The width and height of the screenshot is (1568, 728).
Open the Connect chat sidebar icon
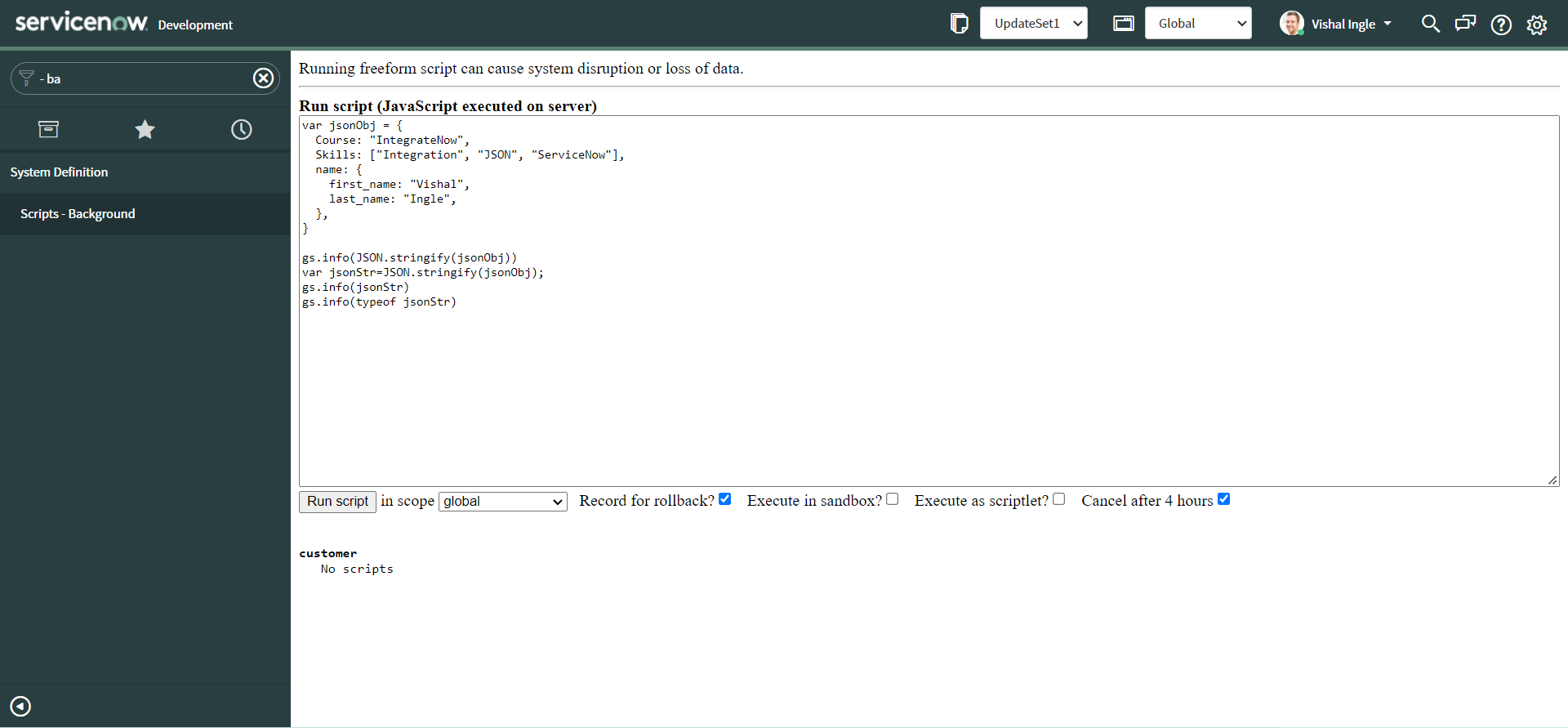[x=1465, y=24]
